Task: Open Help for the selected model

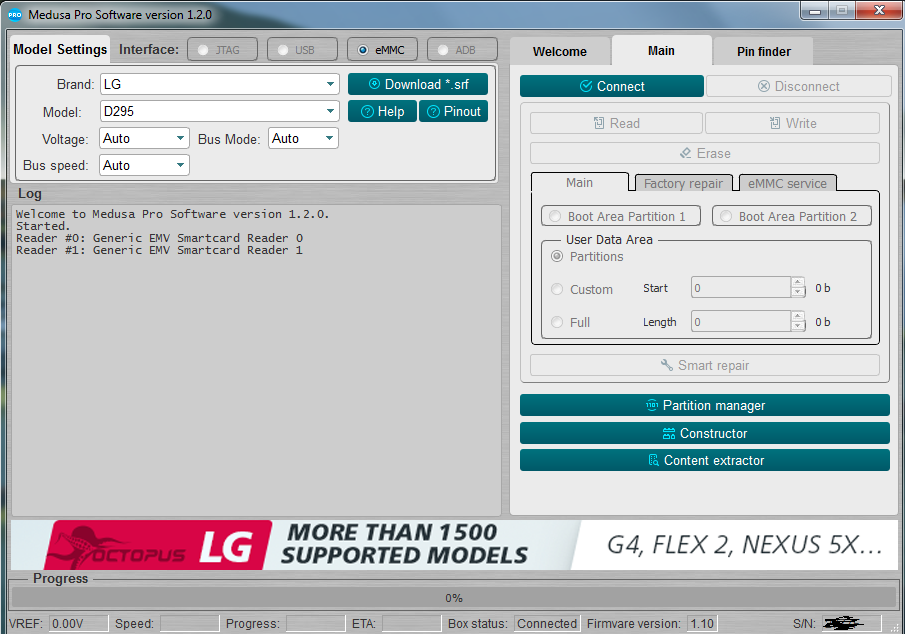Action: (x=382, y=111)
